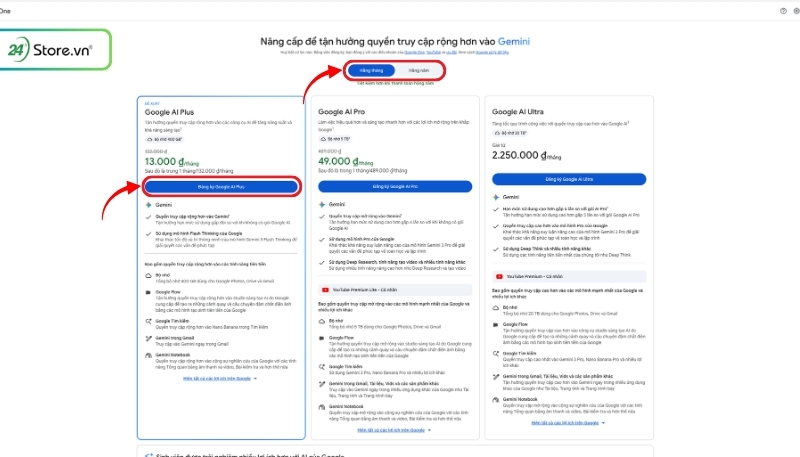Click the Google Flow icon in AI Pro card
The width and height of the screenshot is (800, 457).
(x=322, y=338)
